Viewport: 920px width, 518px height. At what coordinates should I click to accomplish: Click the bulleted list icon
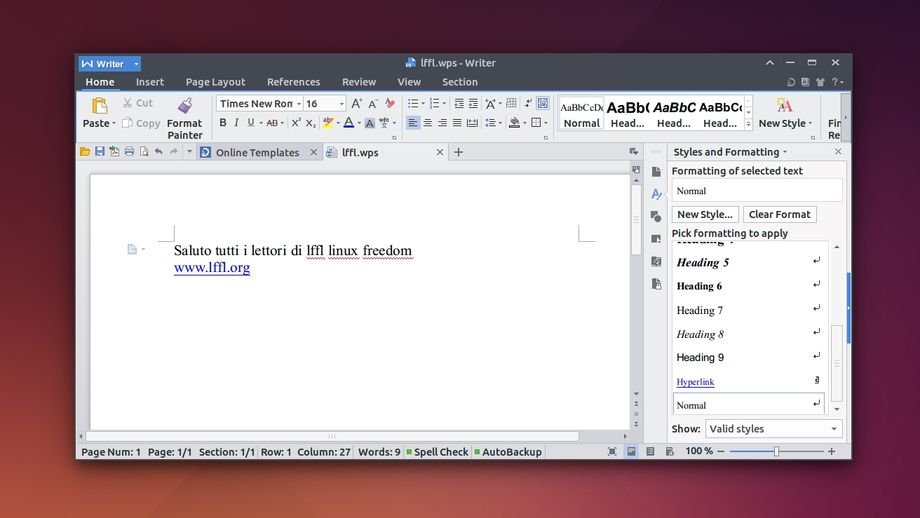413,103
